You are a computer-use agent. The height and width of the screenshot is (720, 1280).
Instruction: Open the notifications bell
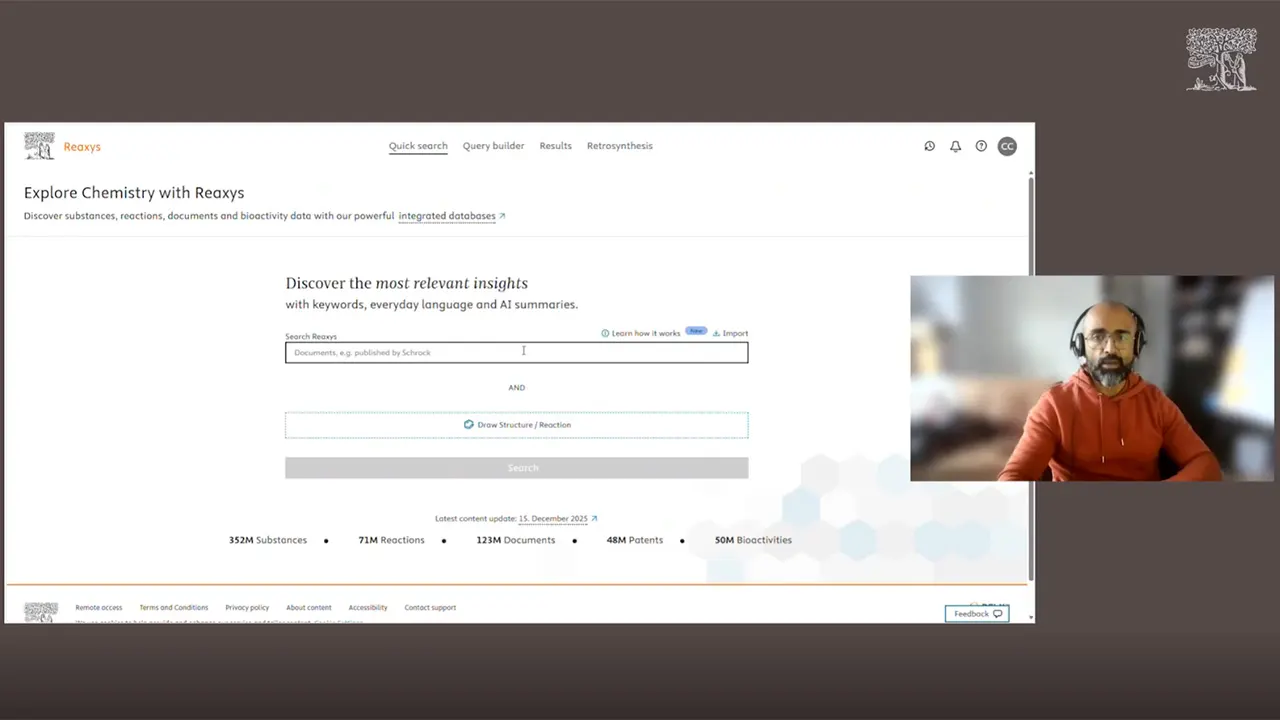tap(955, 146)
